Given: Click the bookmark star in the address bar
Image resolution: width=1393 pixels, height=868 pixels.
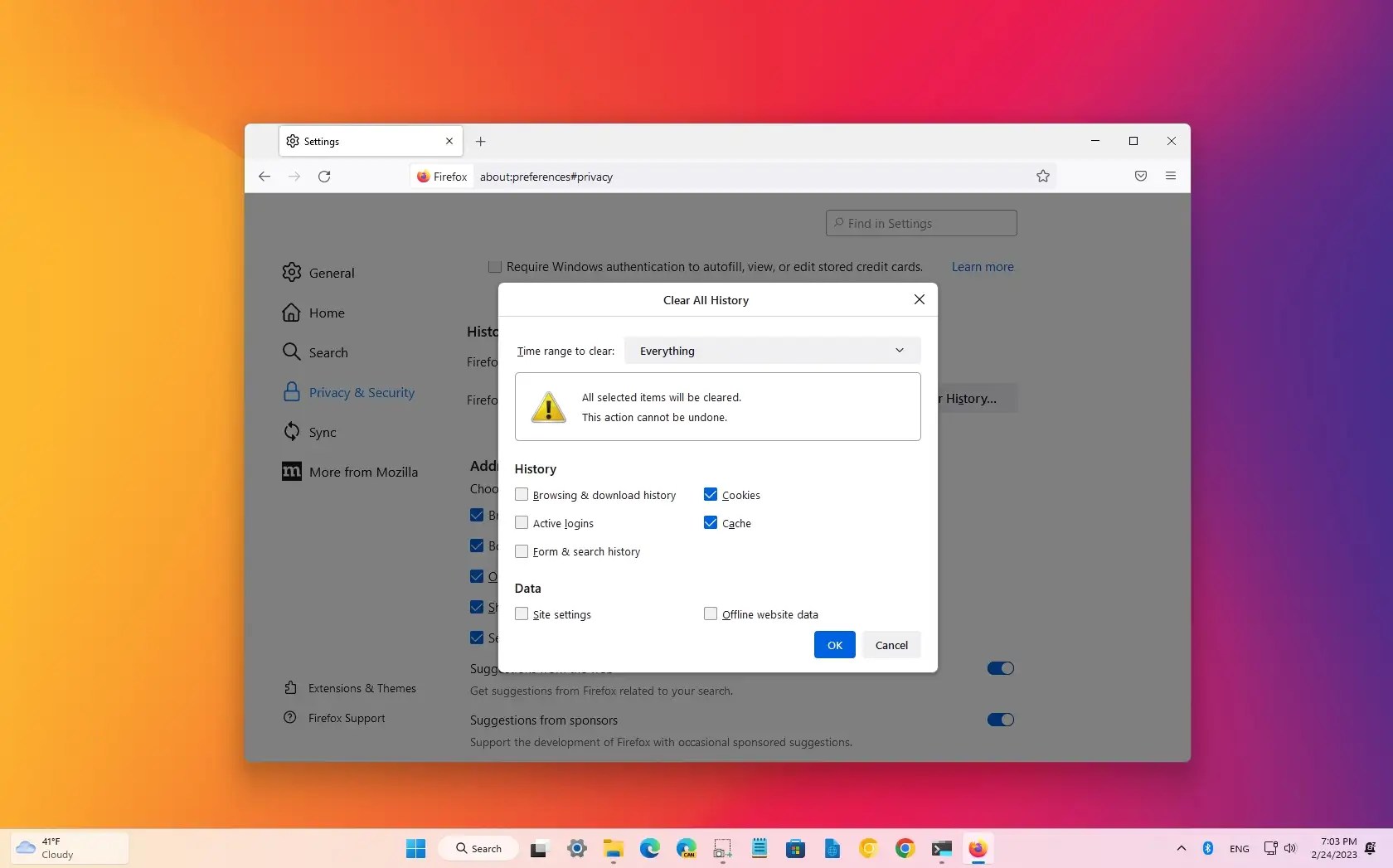Looking at the screenshot, I should [x=1043, y=176].
